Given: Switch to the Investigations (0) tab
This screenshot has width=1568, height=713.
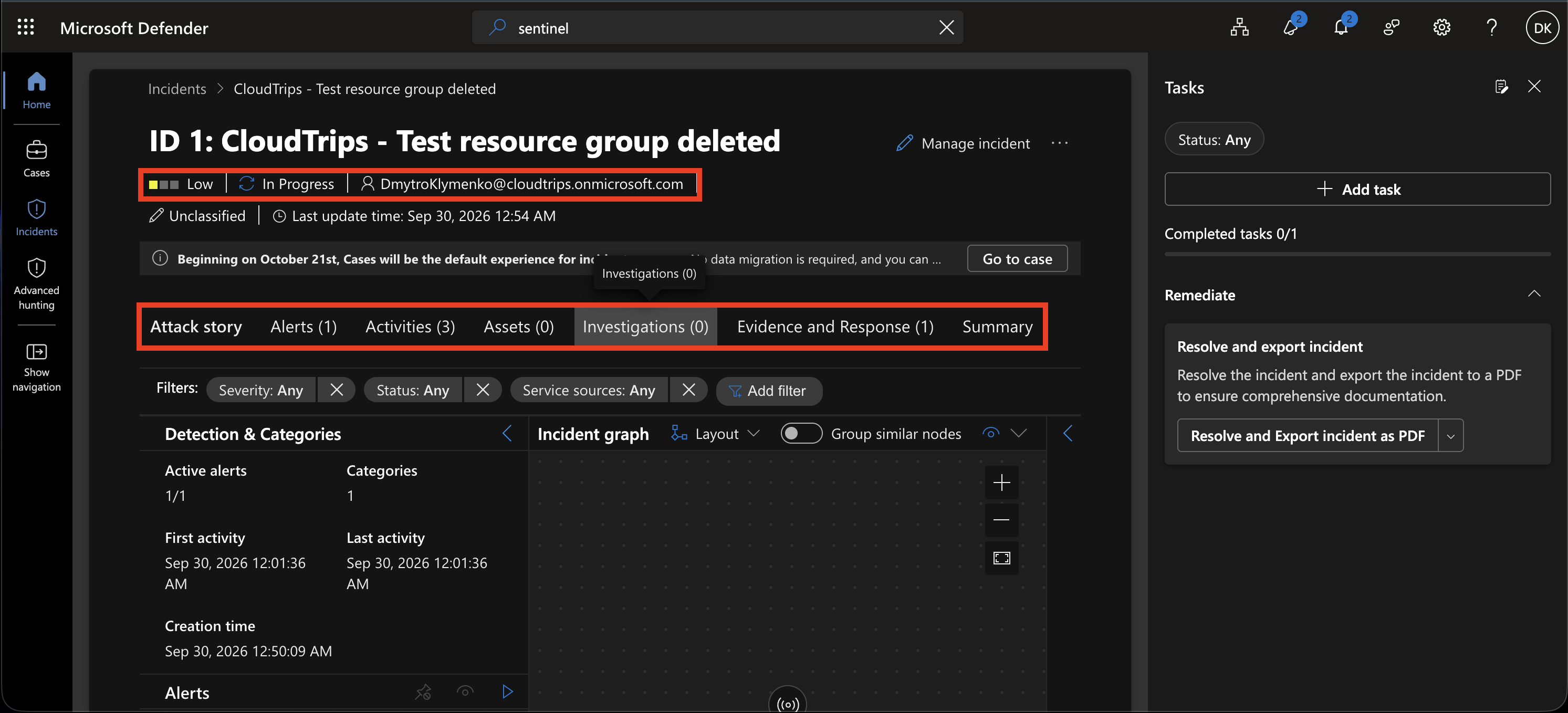Looking at the screenshot, I should 645,327.
